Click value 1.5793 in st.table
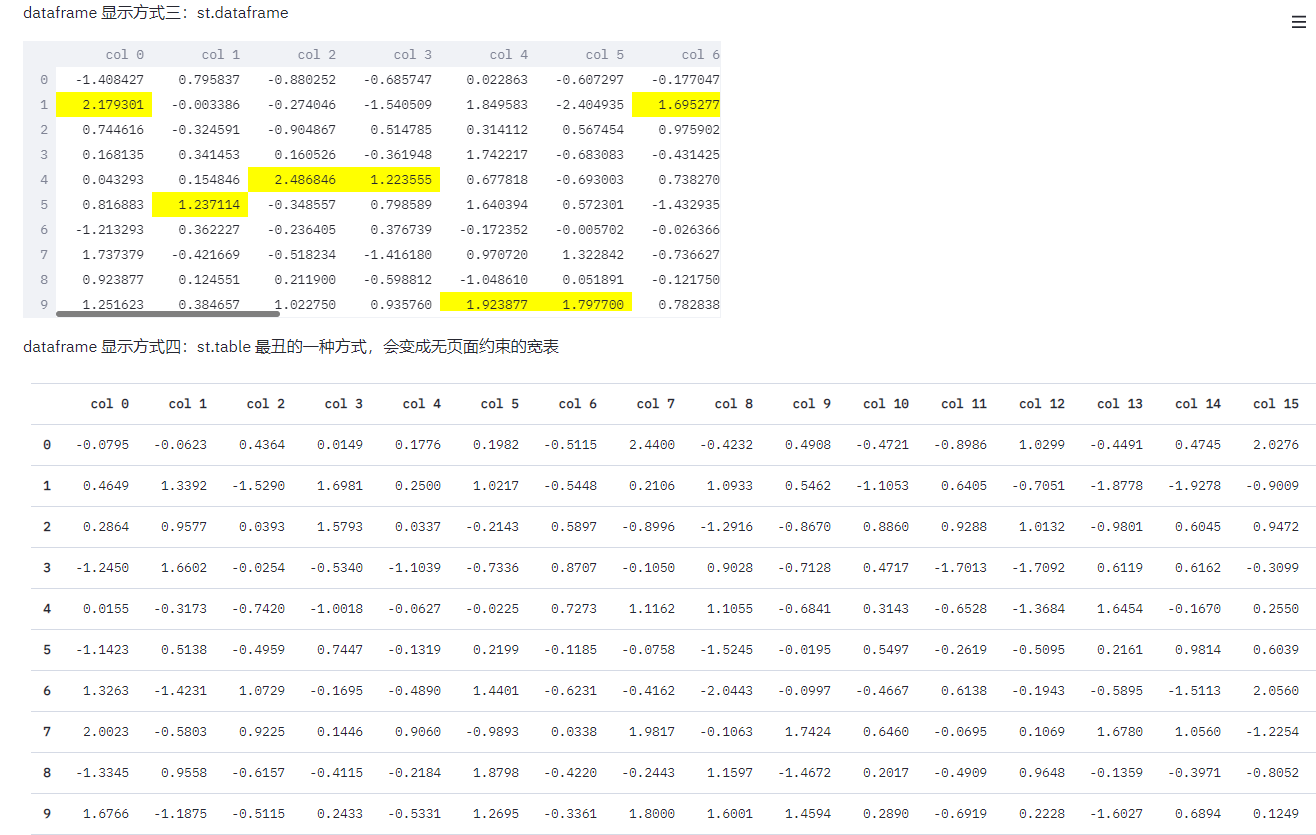The height and width of the screenshot is (835, 1316). 339,527
